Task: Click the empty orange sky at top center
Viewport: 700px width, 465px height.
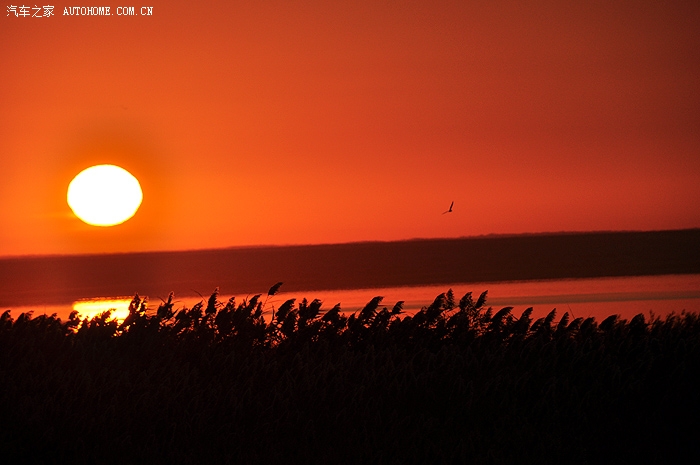Action: (x=350, y=50)
